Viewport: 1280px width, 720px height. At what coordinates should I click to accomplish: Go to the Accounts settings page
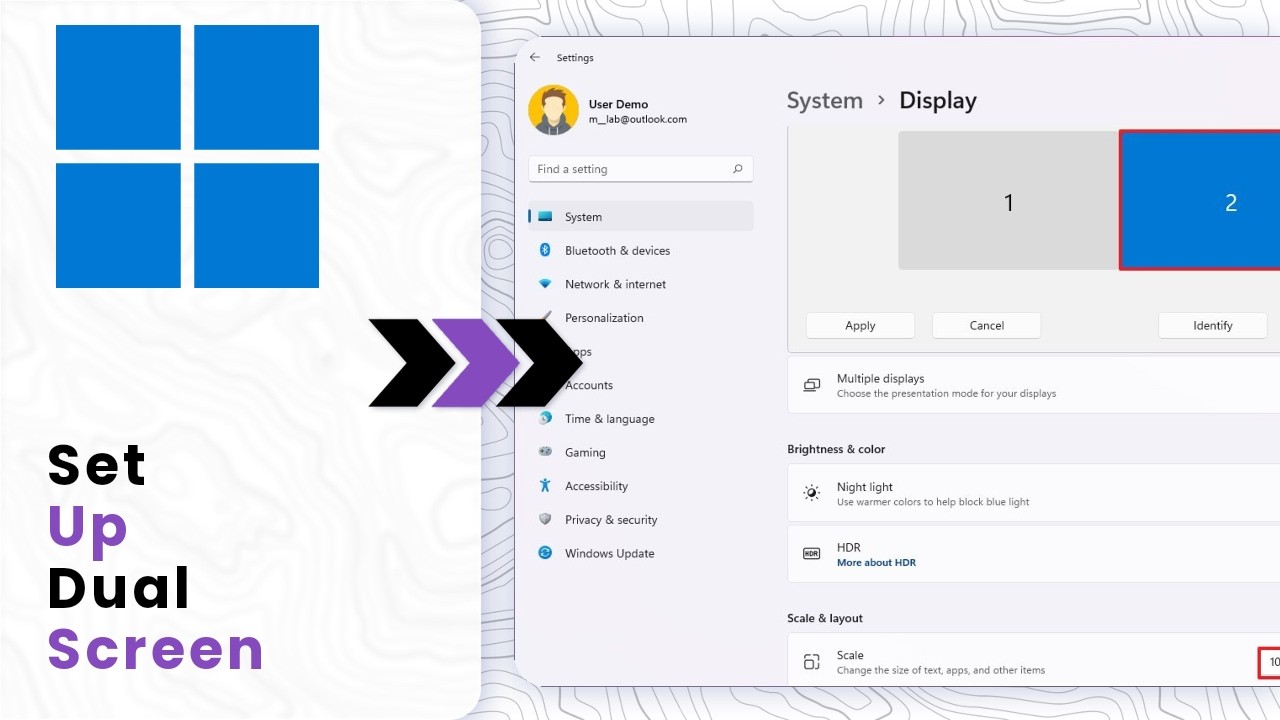click(641, 385)
